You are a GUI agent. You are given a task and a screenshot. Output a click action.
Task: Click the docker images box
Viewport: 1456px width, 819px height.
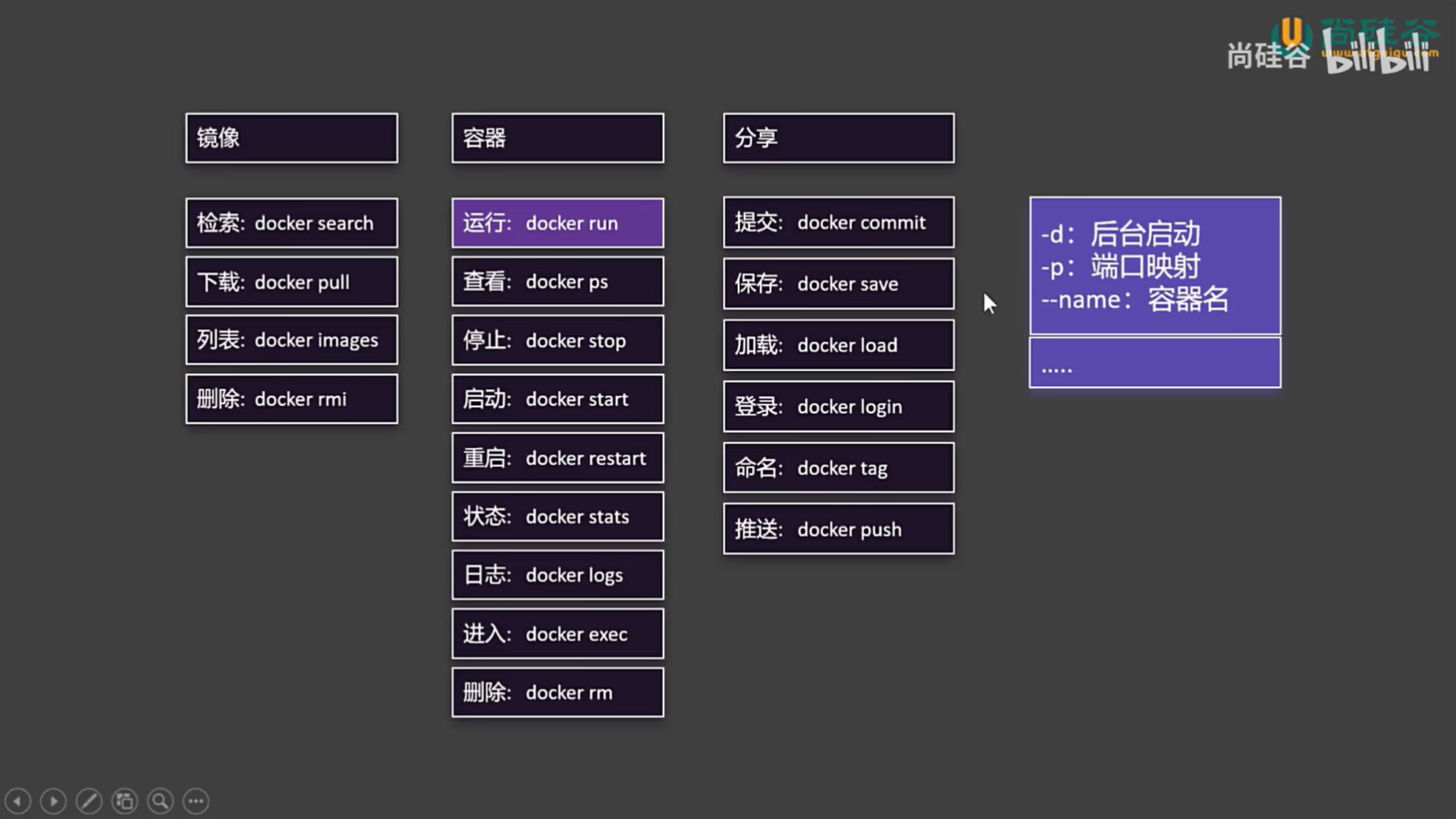click(x=291, y=340)
